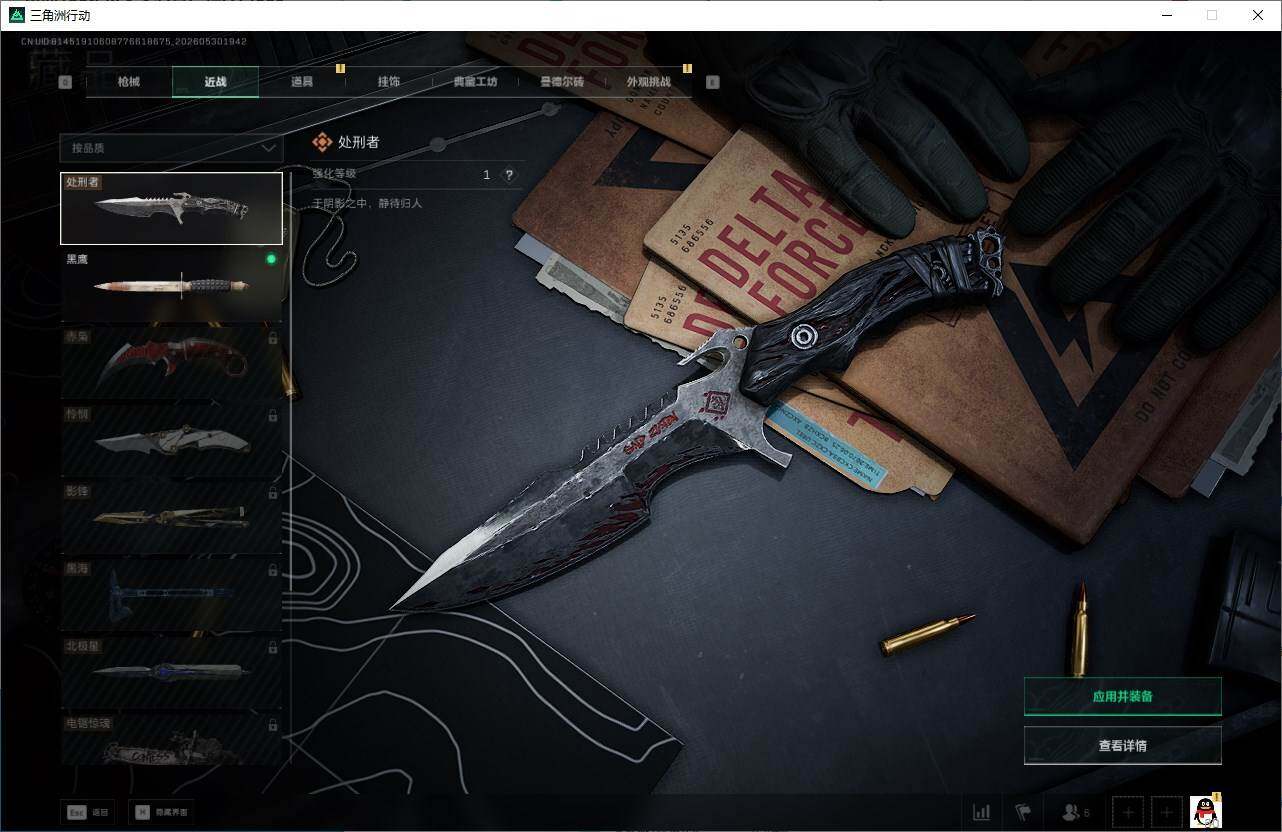Click the Esc 返回 button
This screenshot has height=832, width=1282.
(x=87, y=812)
